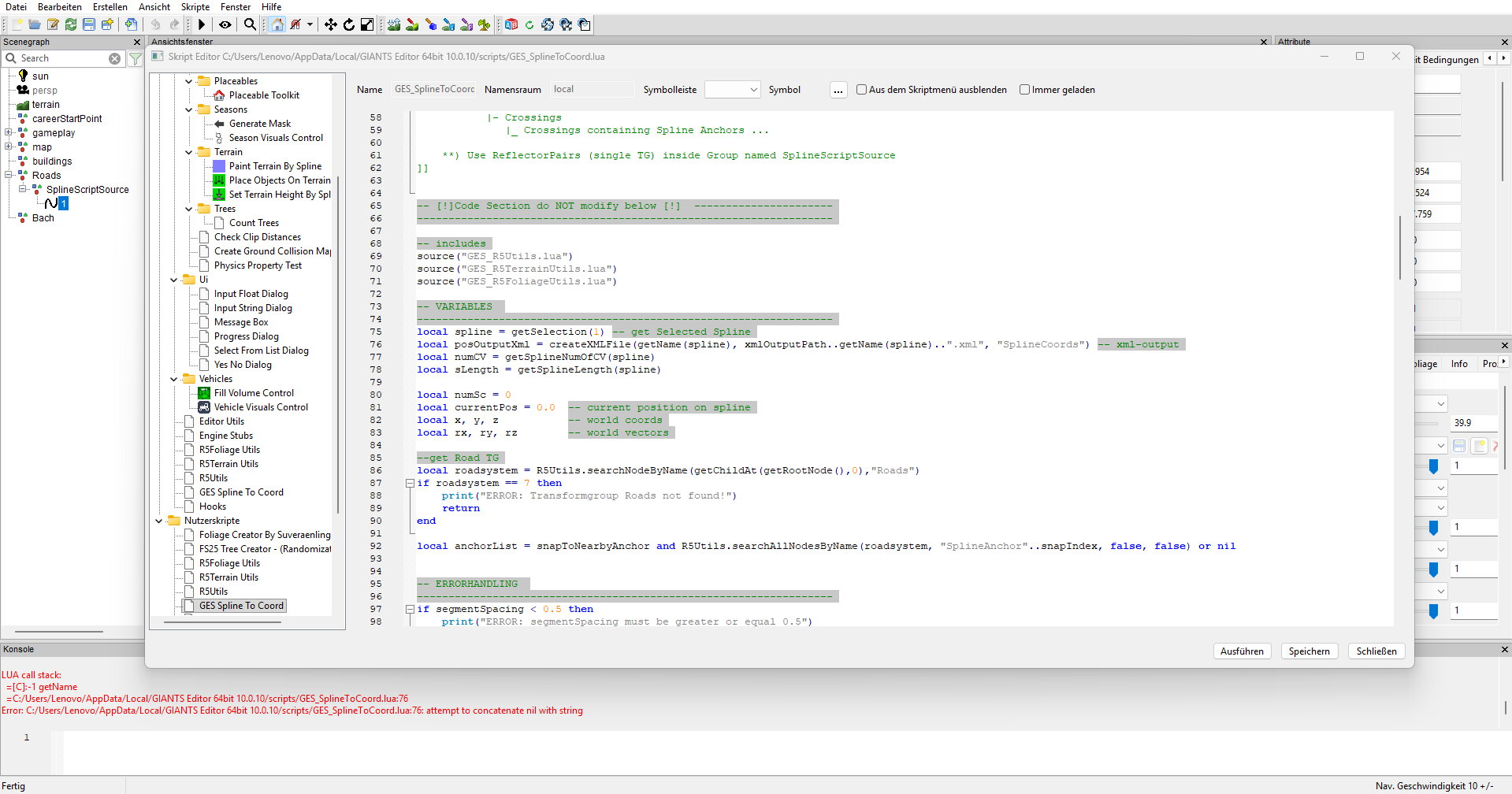Click the foliage tree paint icon
Viewport: 1512px width, 794px height.
484,24
